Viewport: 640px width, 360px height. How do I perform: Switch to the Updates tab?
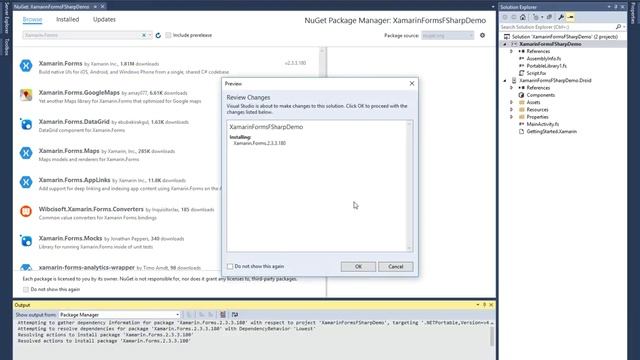click(x=104, y=20)
